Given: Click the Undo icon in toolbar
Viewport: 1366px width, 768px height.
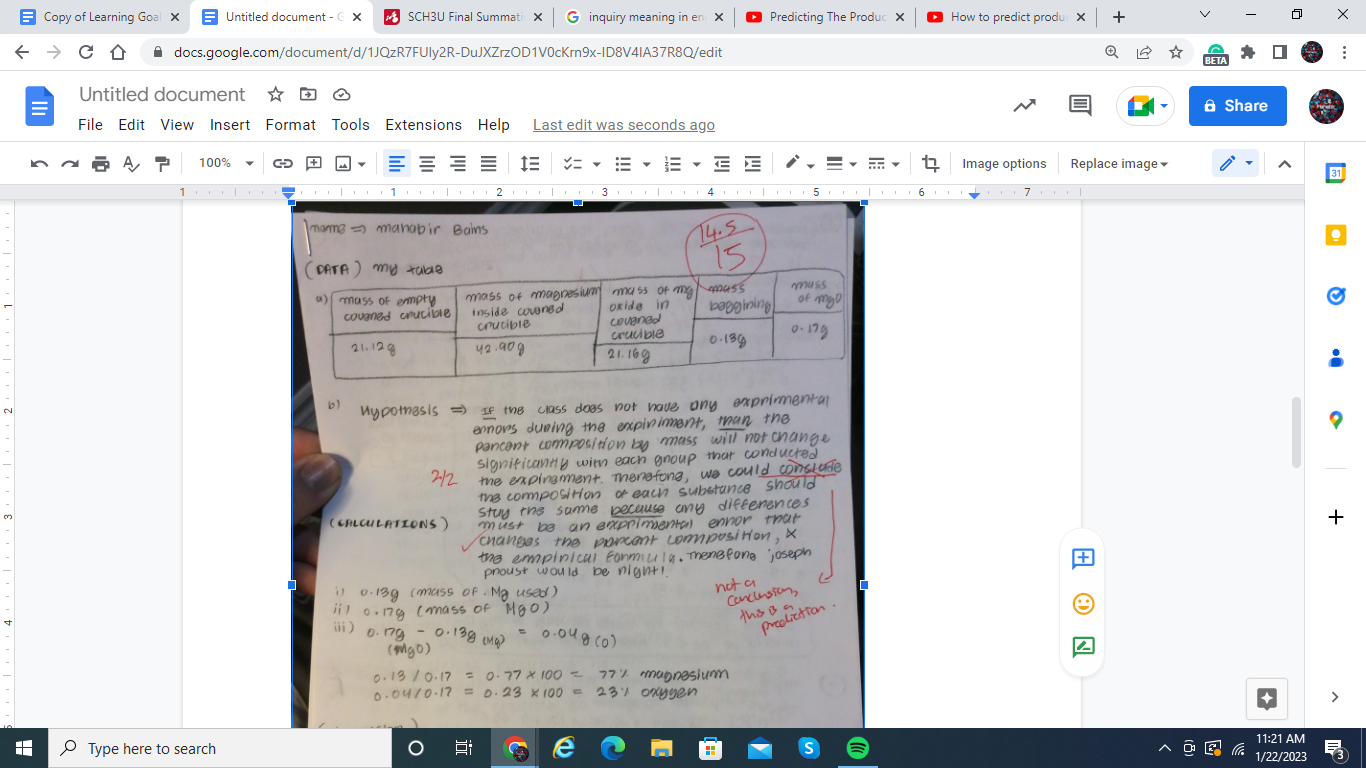Looking at the screenshot, I should tap(39, 164).
